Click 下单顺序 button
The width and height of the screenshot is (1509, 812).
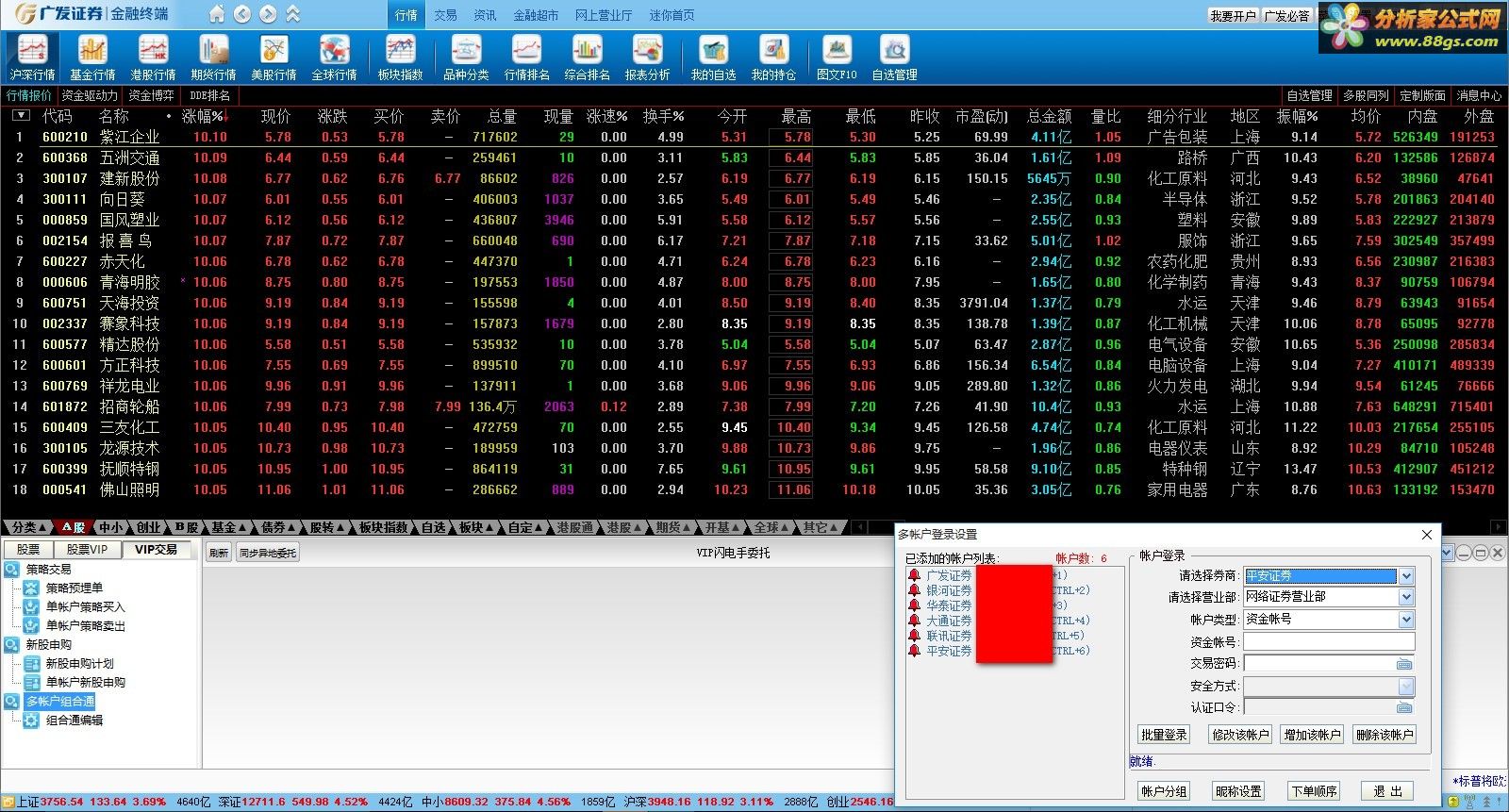point(1314,791)
